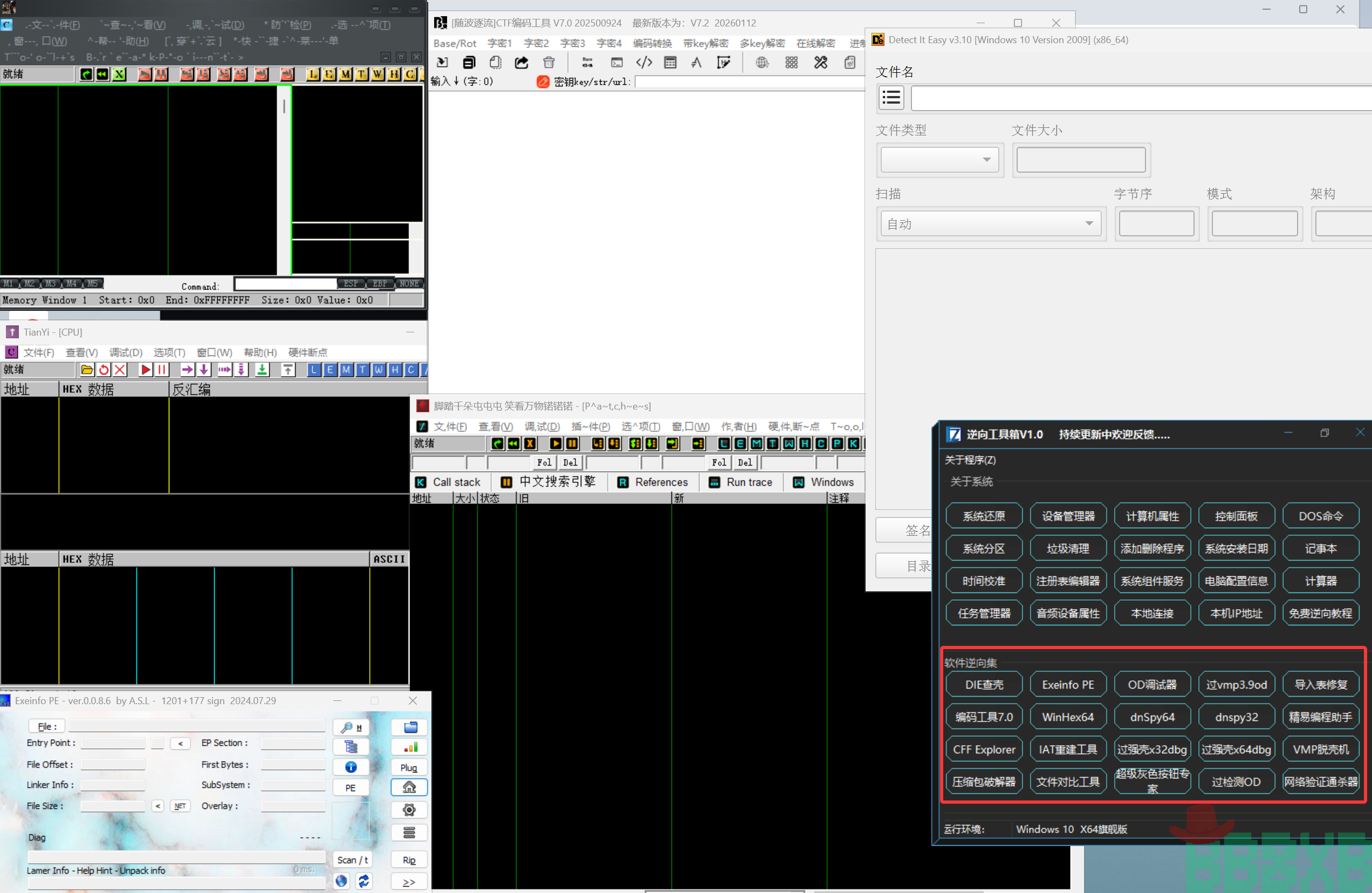Click the home icon button in Exeinfo PE
Screen dimensions: 1372x893
click(x=409, y=787)
